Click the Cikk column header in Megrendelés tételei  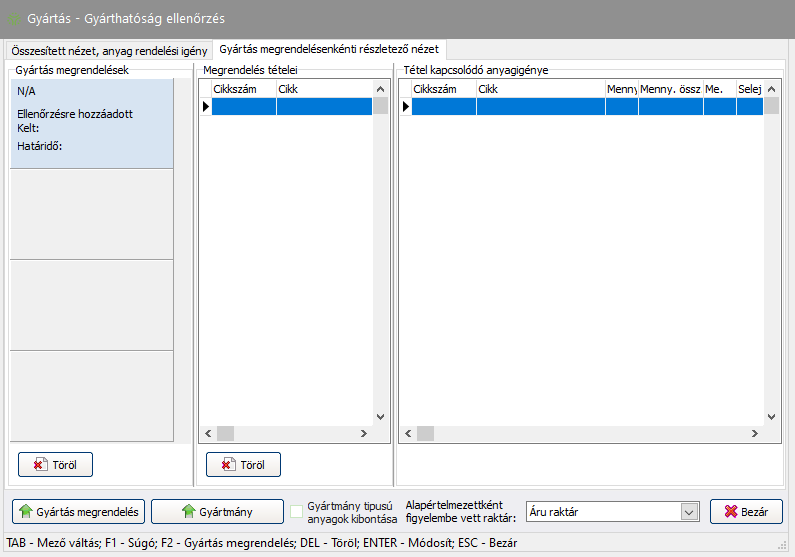[324, 89]
